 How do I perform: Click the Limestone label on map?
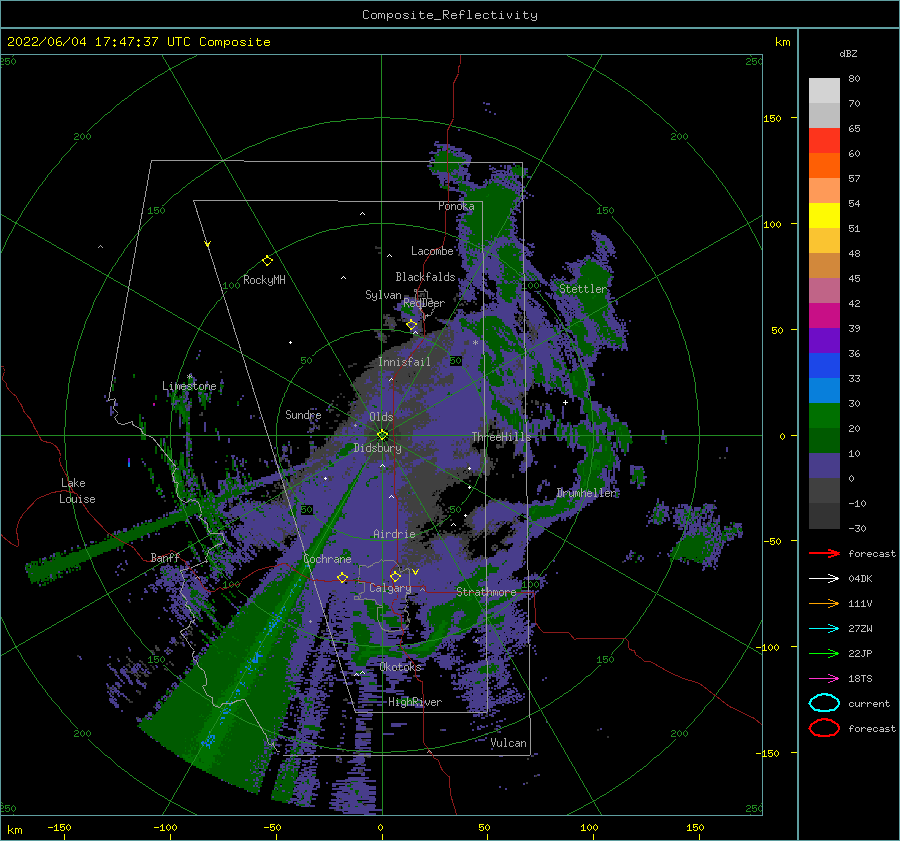[189, 386]
